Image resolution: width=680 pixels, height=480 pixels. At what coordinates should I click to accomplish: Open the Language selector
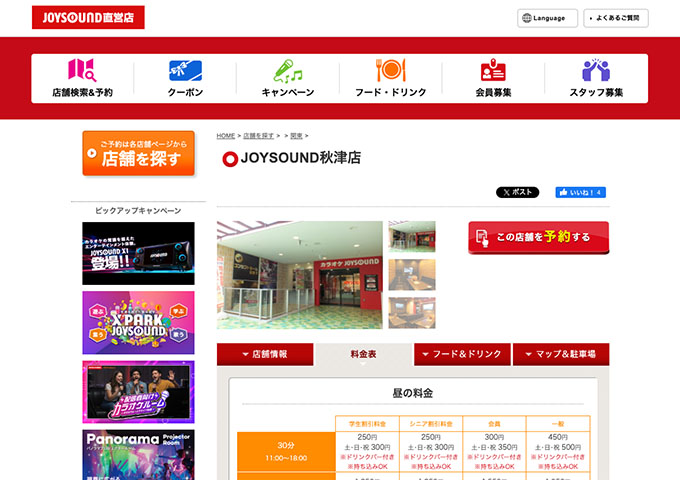click(547, 18)
